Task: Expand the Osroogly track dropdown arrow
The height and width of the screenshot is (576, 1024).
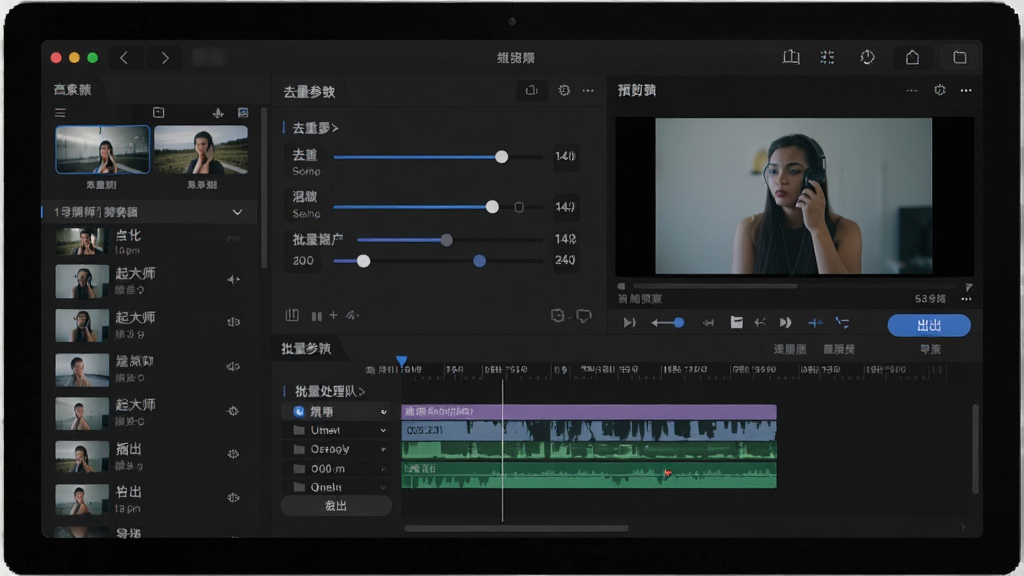Action: coord(383,449)
